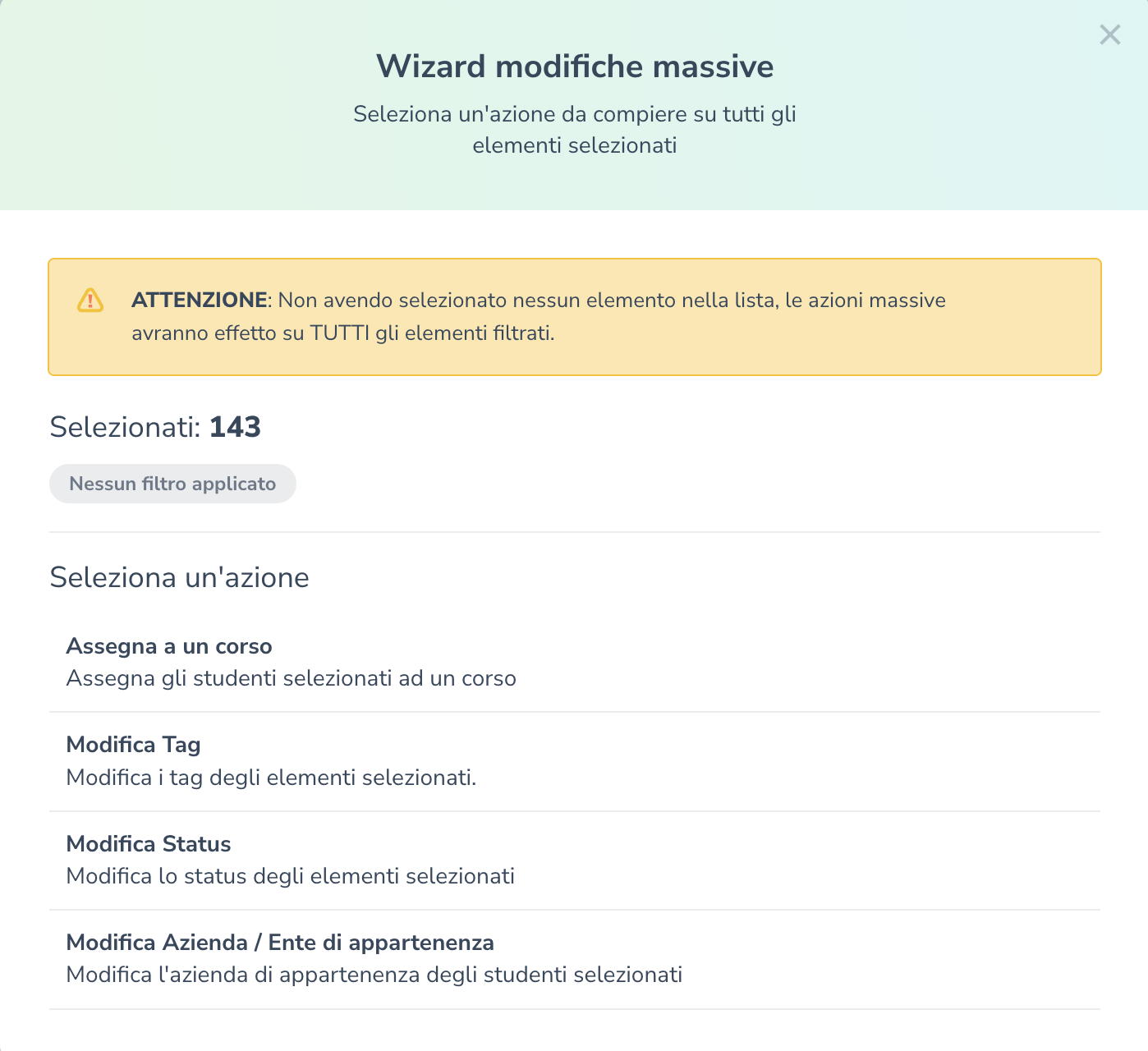This screenshot has height=1051, width=1148.
Task: Click the 'Nessun filtro applicato' chip
Action: point(172,484)
